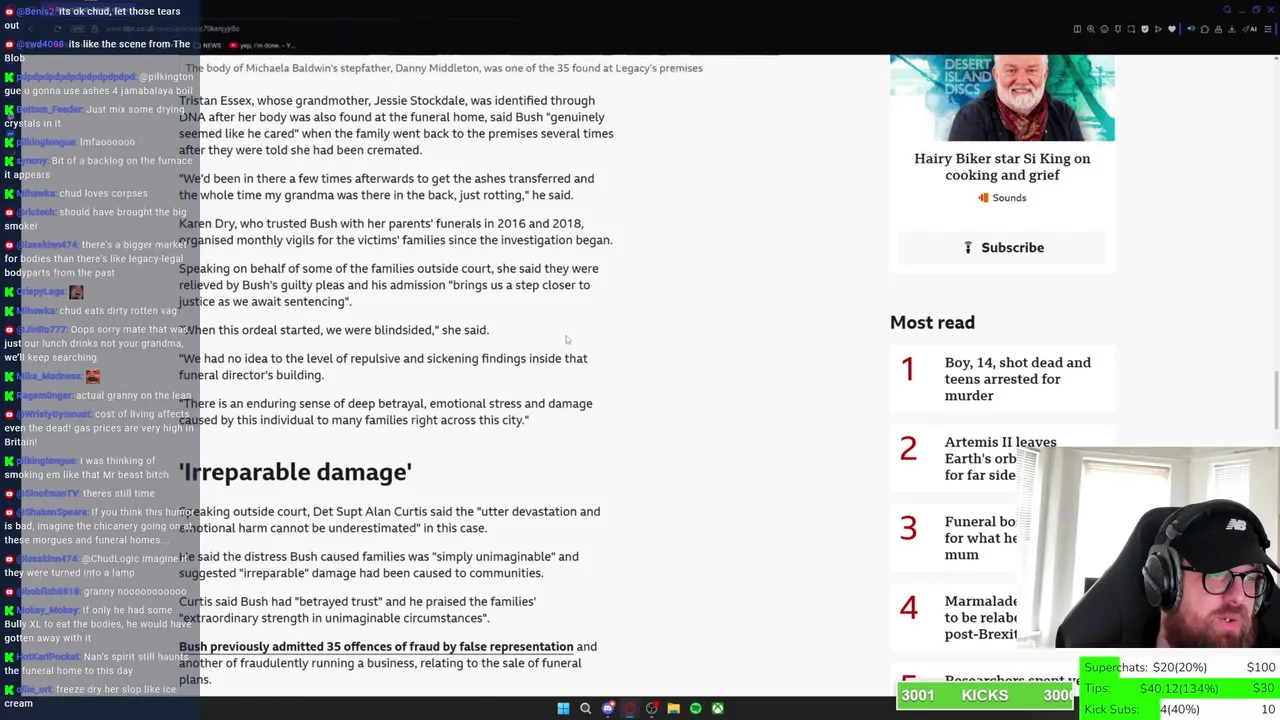The height and width of the screenshot is (720, 1280).
Task: Open Discord from the taskbar
Action: click(607, 708)
